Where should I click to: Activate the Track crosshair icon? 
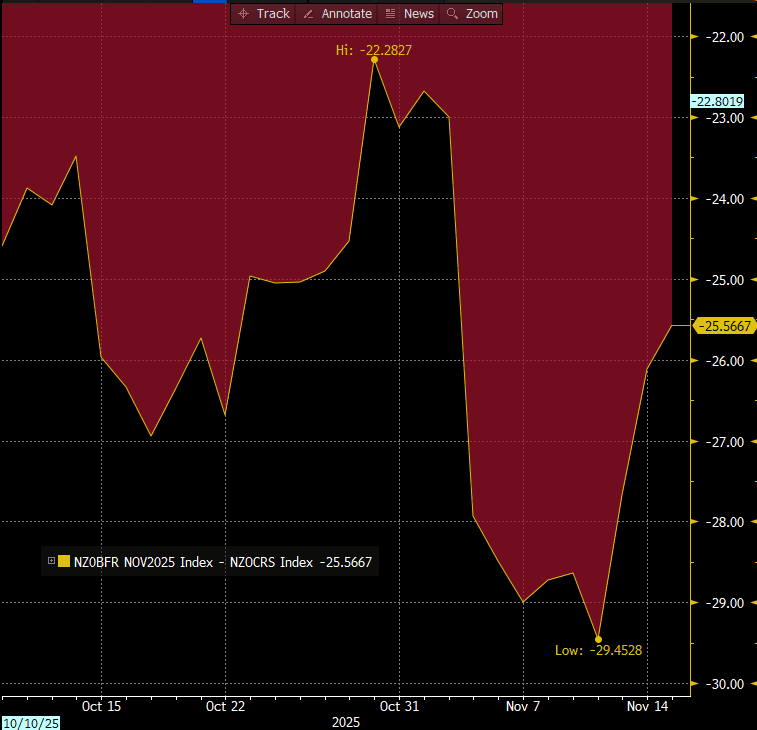pyautogui.click(x=243, y=13)
